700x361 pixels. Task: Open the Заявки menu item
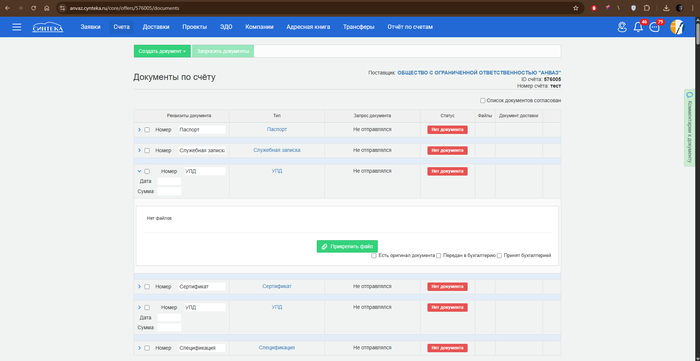(x=90, y=27)
